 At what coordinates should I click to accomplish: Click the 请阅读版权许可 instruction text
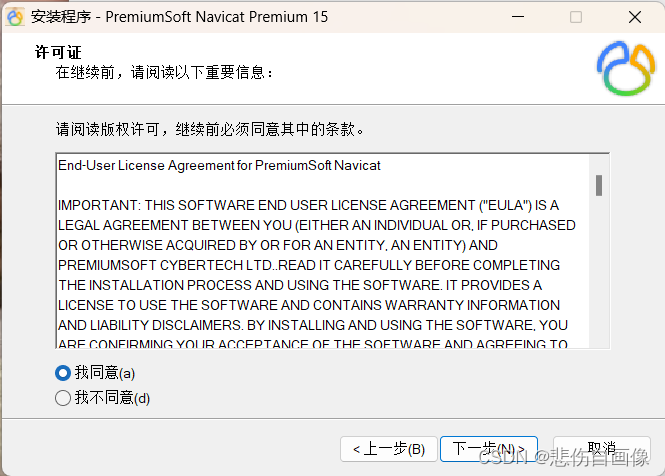pyautogui.click(x=210, y=129)
